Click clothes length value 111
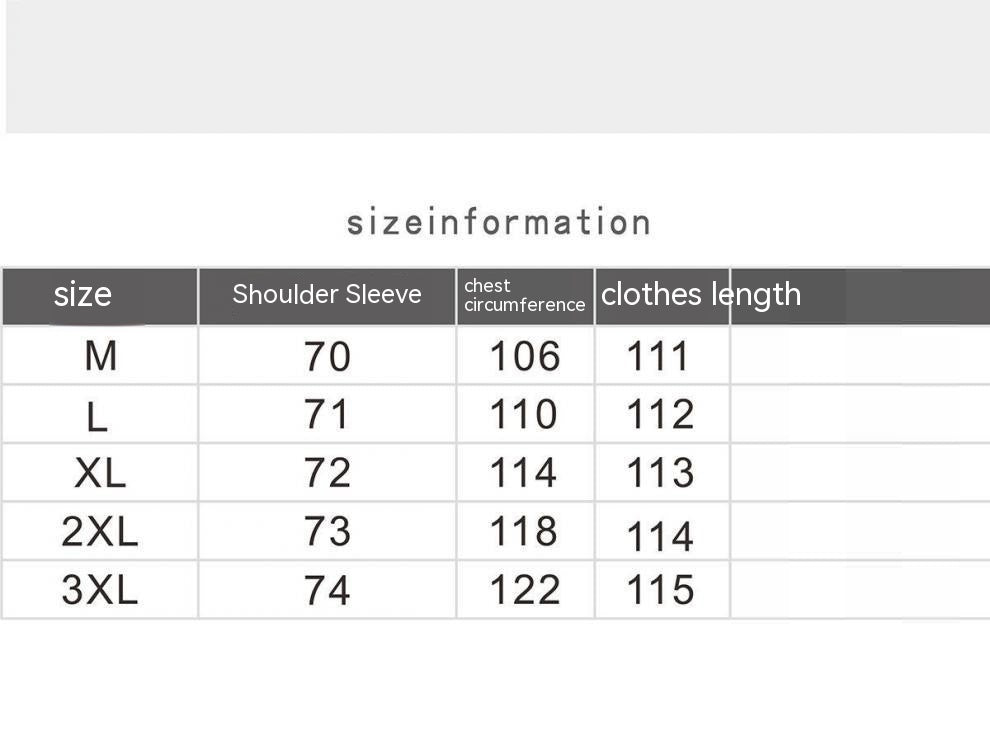This screenshot has height=736, width=990. (658, 356)
